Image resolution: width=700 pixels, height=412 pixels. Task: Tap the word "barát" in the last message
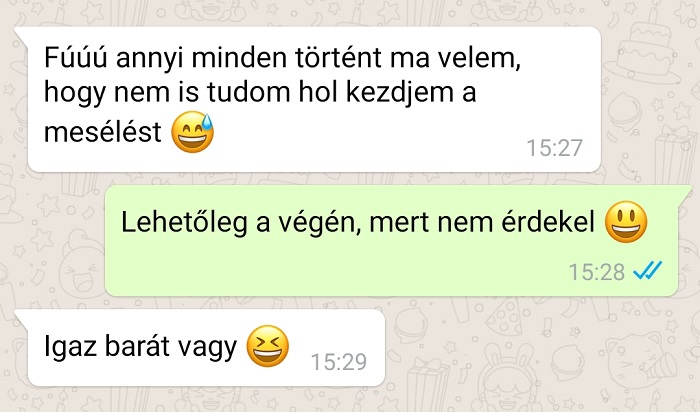[x=136, y=346]
